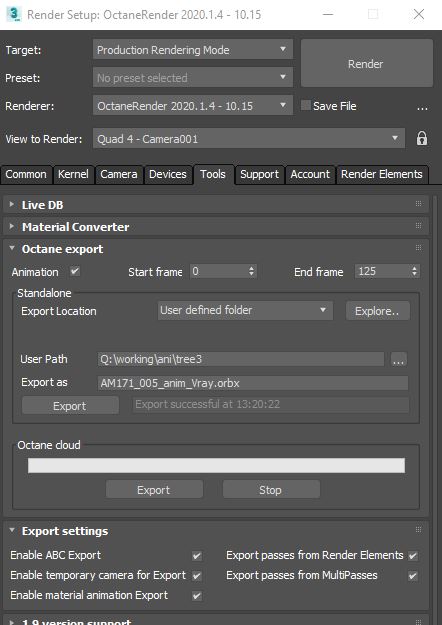Close the Render Setup window

click(419, 14)
